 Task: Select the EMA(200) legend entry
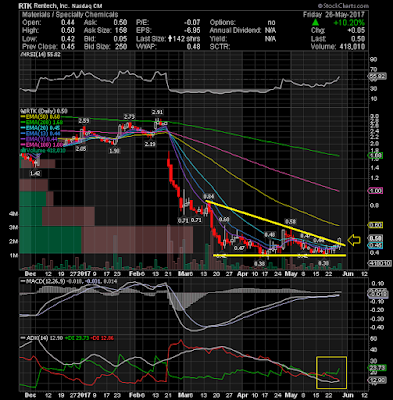pos(41,122)
